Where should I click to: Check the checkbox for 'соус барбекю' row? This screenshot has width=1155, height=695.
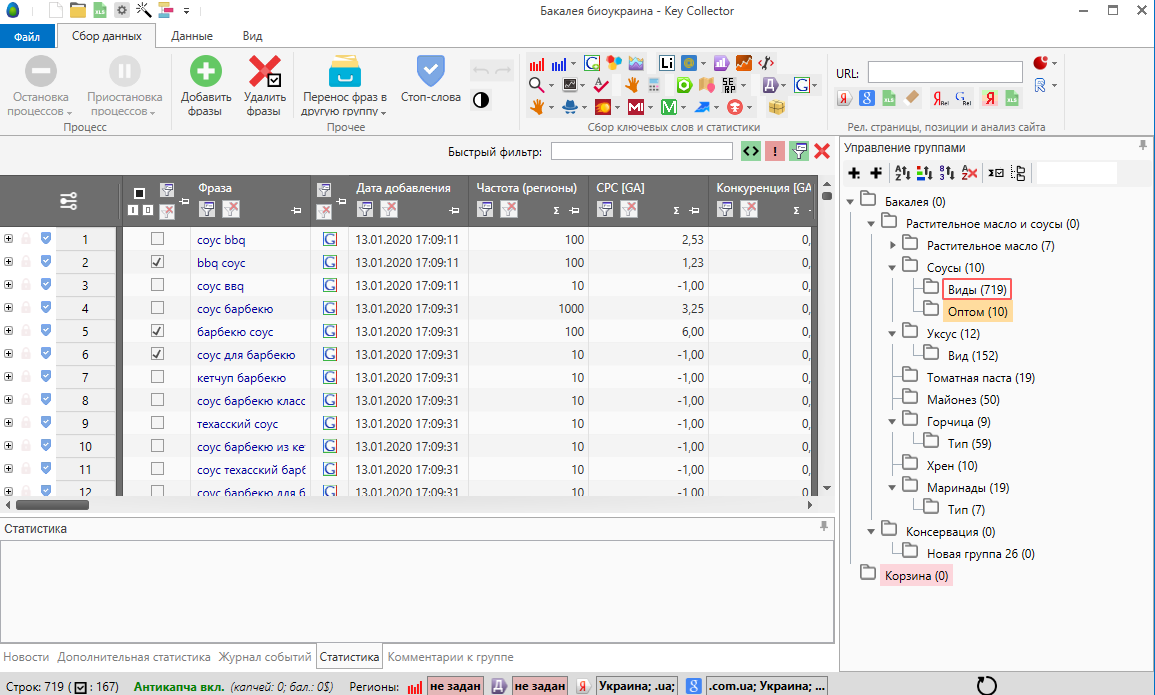click(157, 308)
